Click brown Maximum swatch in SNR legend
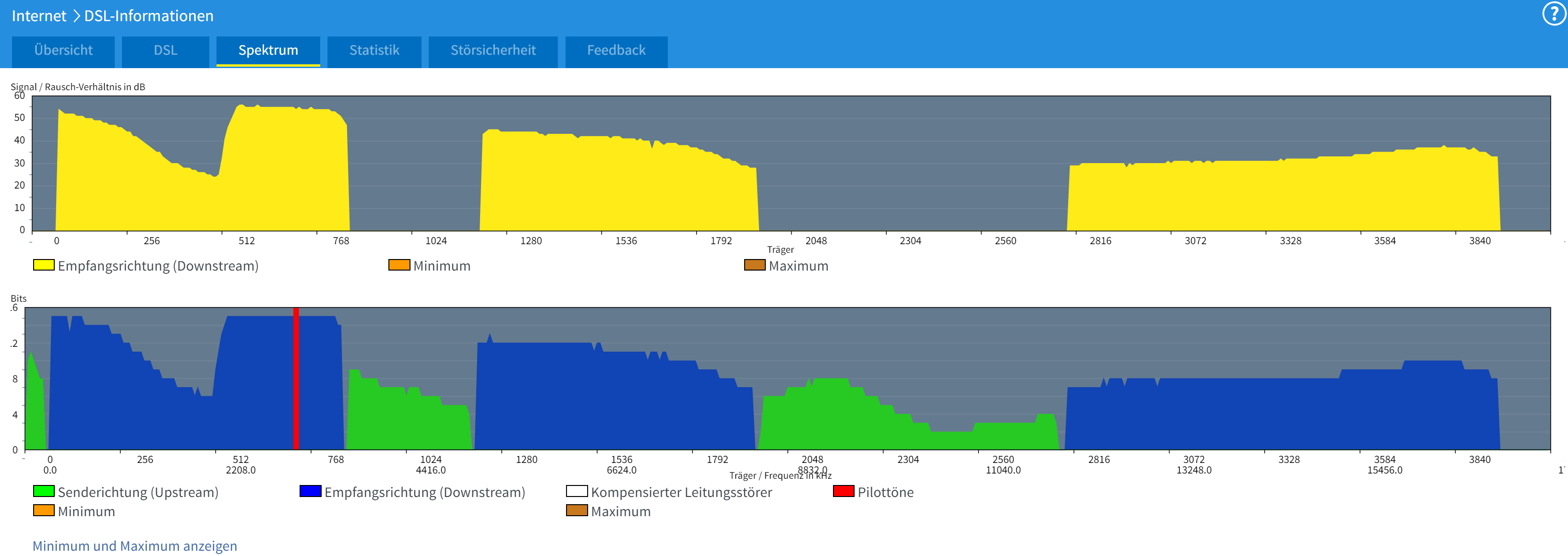This screenshot has width=1568, height=556. coord(754,265)
